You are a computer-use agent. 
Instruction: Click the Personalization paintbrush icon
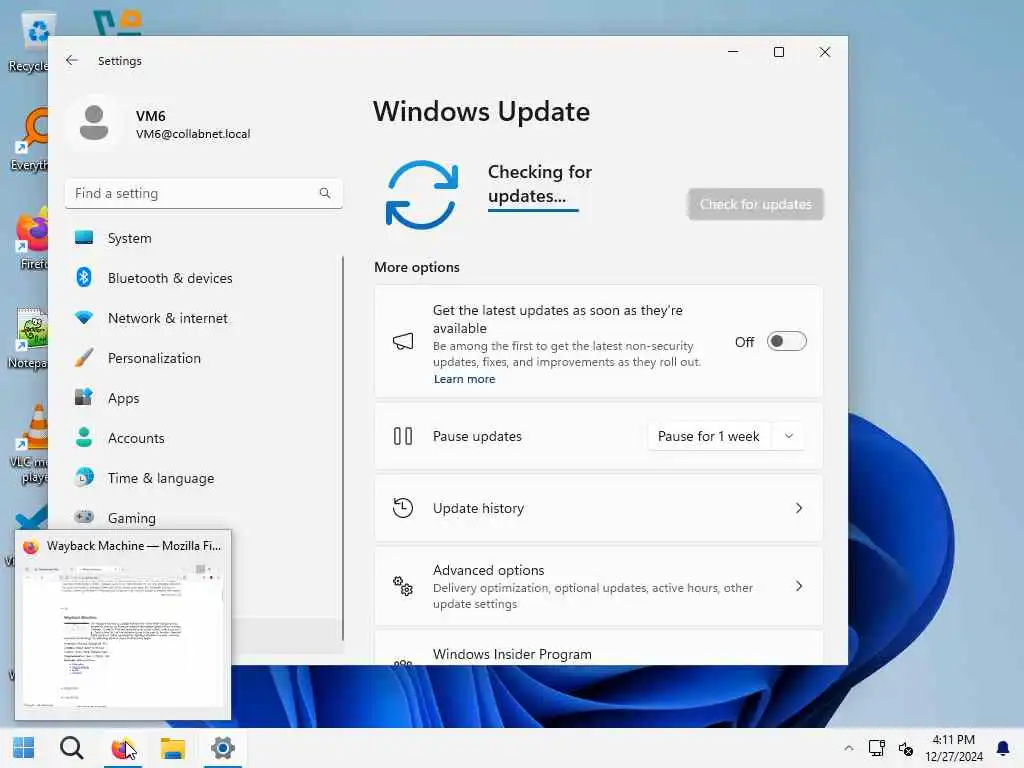(84, 358)
